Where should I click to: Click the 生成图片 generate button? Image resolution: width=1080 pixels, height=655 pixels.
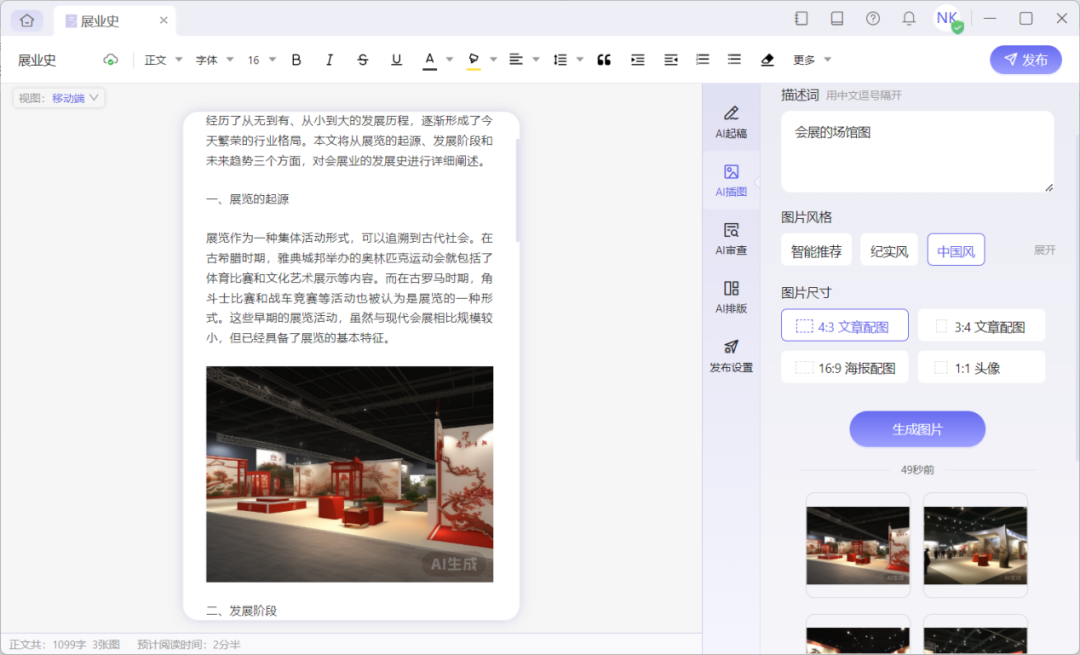pos(917,429)
